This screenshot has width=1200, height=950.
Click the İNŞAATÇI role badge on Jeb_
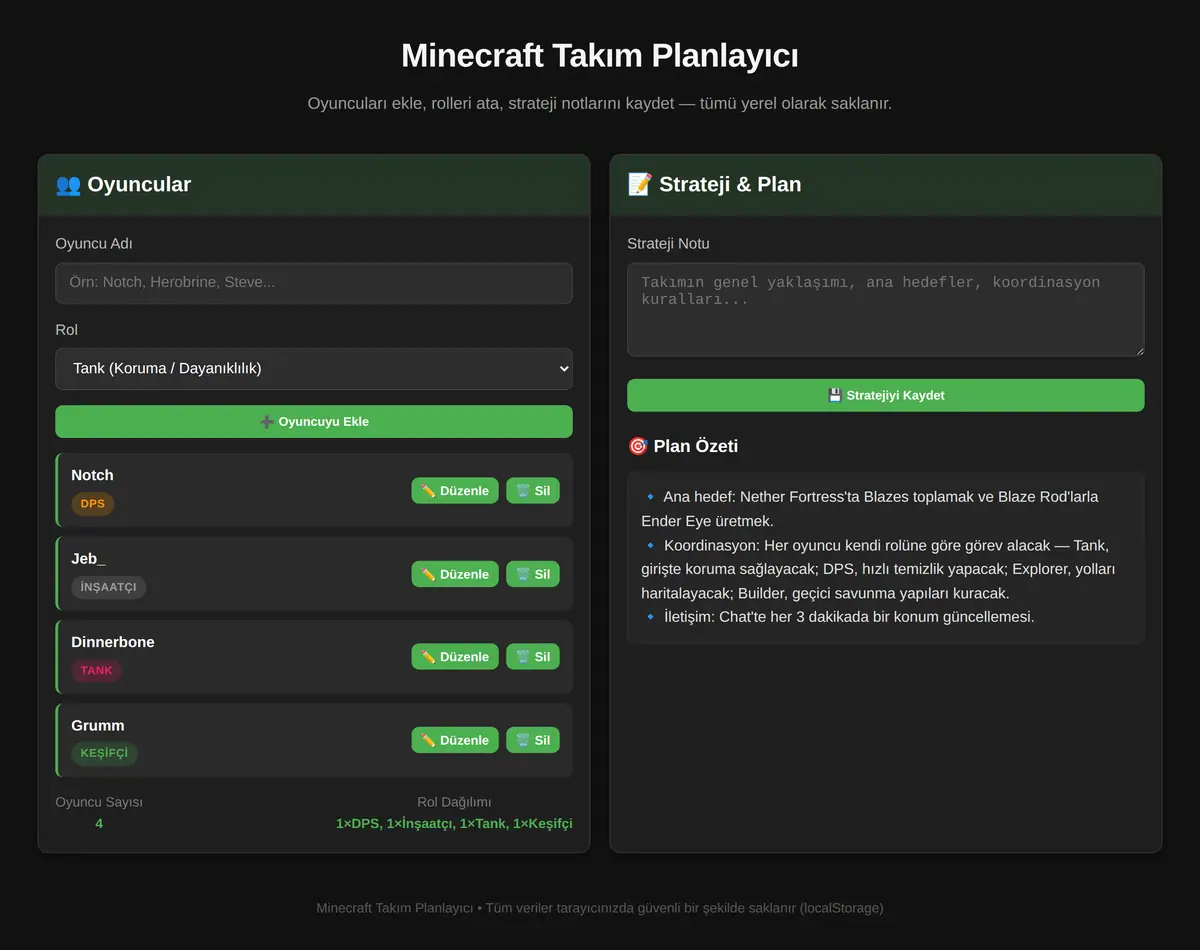[108, 587]
